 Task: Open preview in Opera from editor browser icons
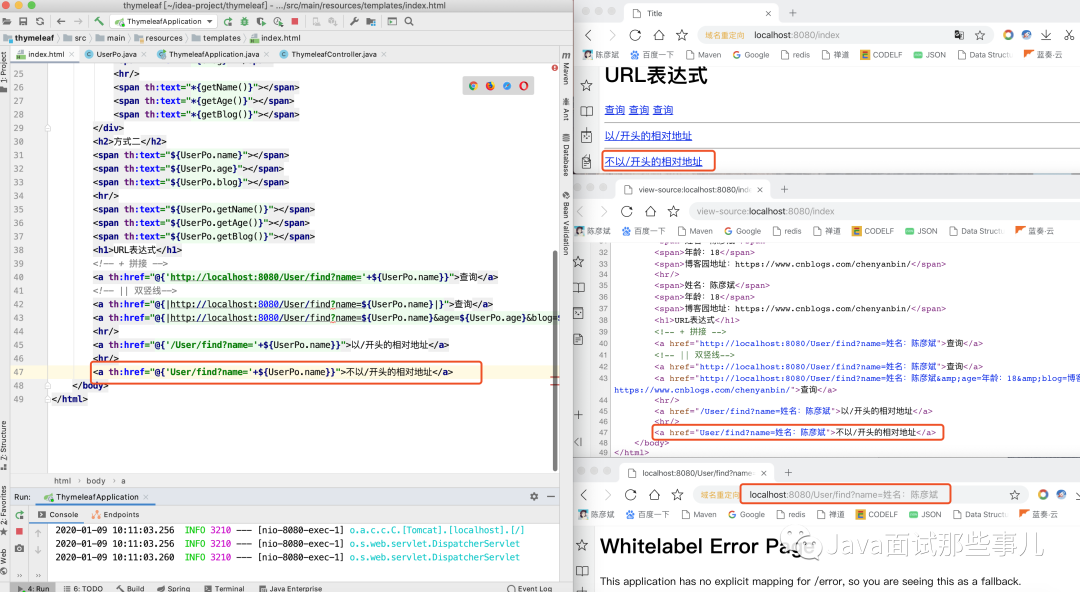pyautogui.click(x=524, y=86)
